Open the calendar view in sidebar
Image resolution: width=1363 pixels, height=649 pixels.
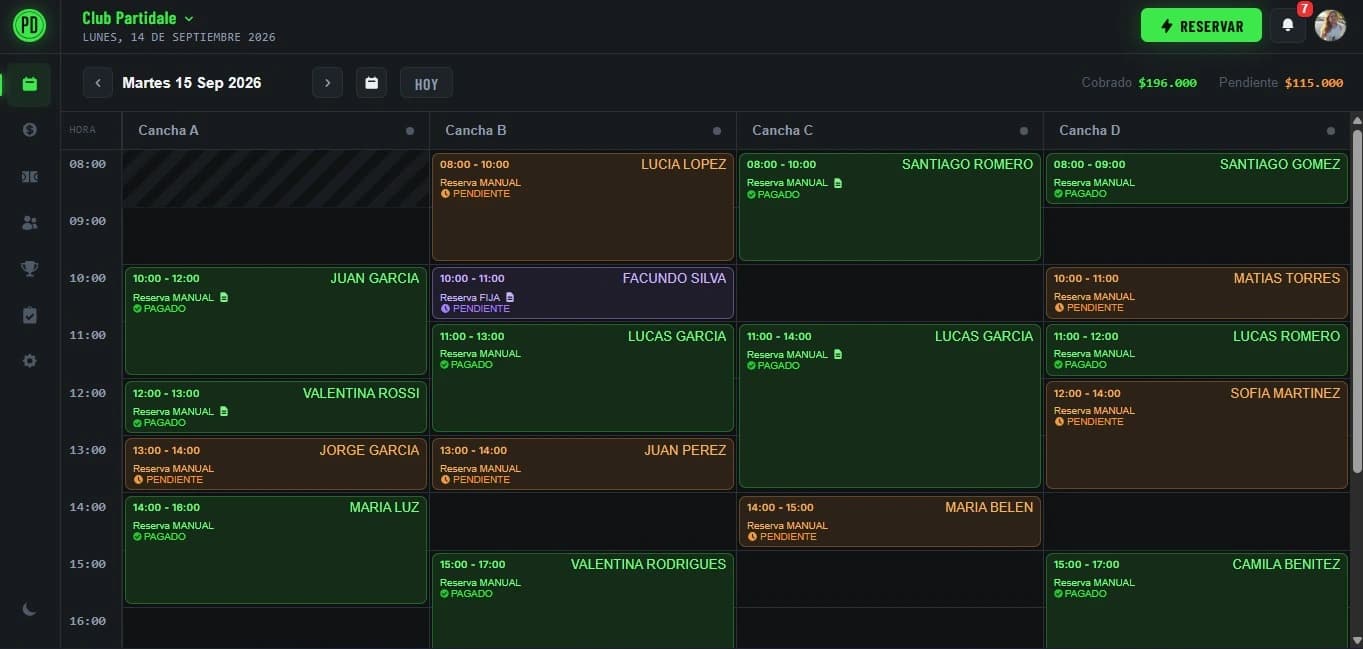point(29,85)
